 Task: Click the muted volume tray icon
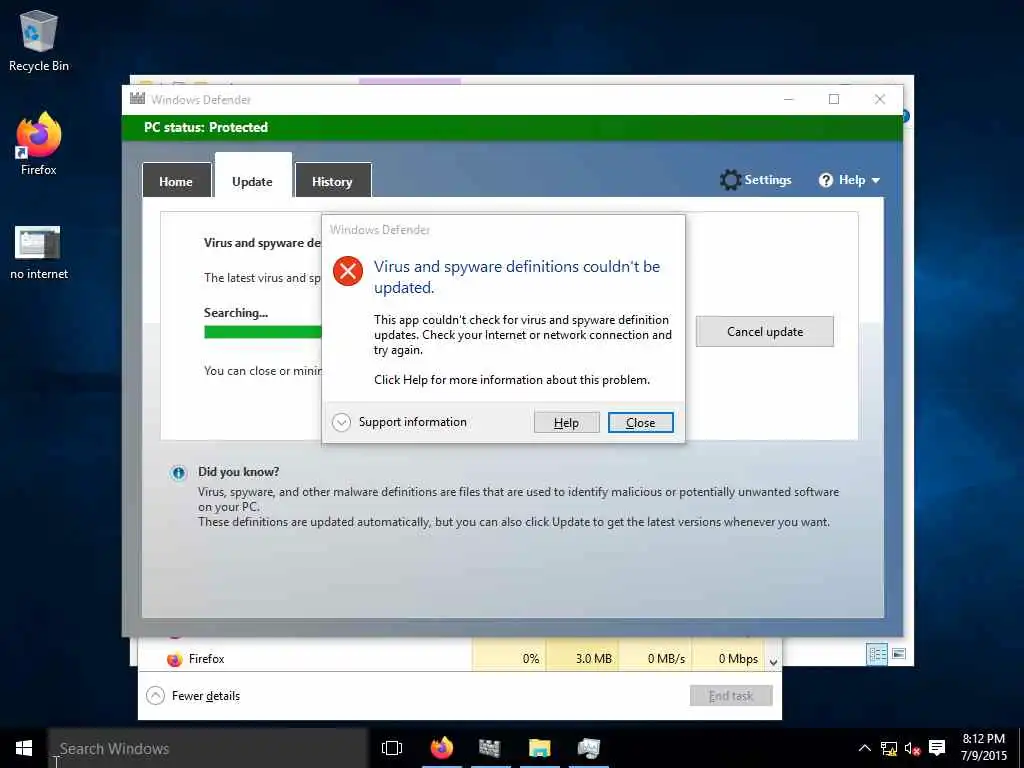[x=912, y=749]
